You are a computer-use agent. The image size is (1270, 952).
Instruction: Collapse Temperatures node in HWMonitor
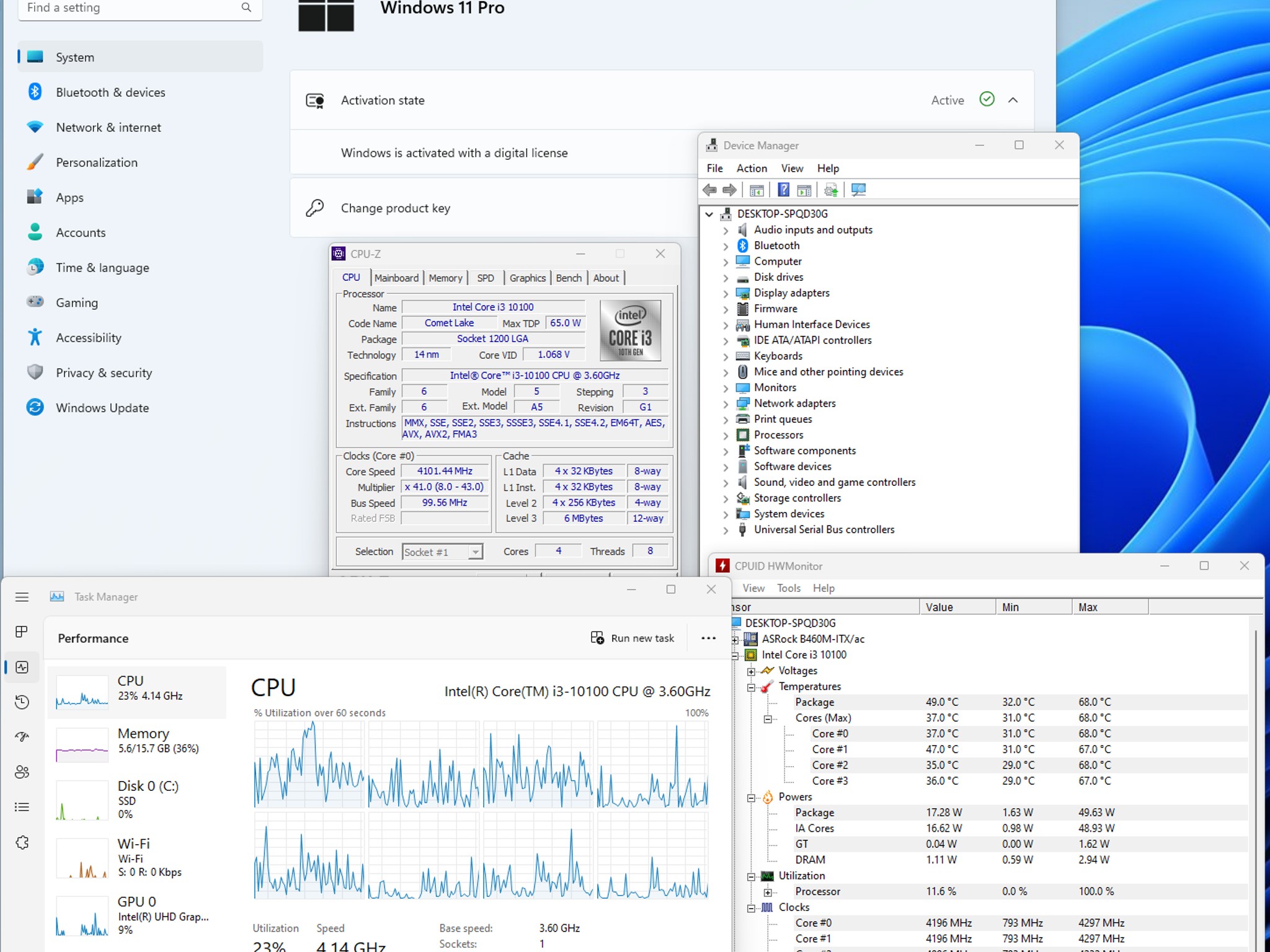pos(751,687)
